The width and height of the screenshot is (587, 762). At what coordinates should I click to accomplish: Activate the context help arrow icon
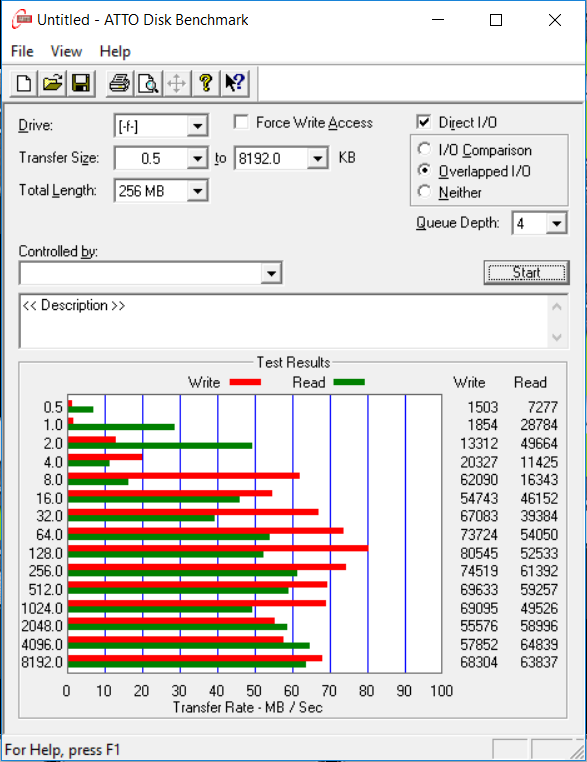click(235, 84)
